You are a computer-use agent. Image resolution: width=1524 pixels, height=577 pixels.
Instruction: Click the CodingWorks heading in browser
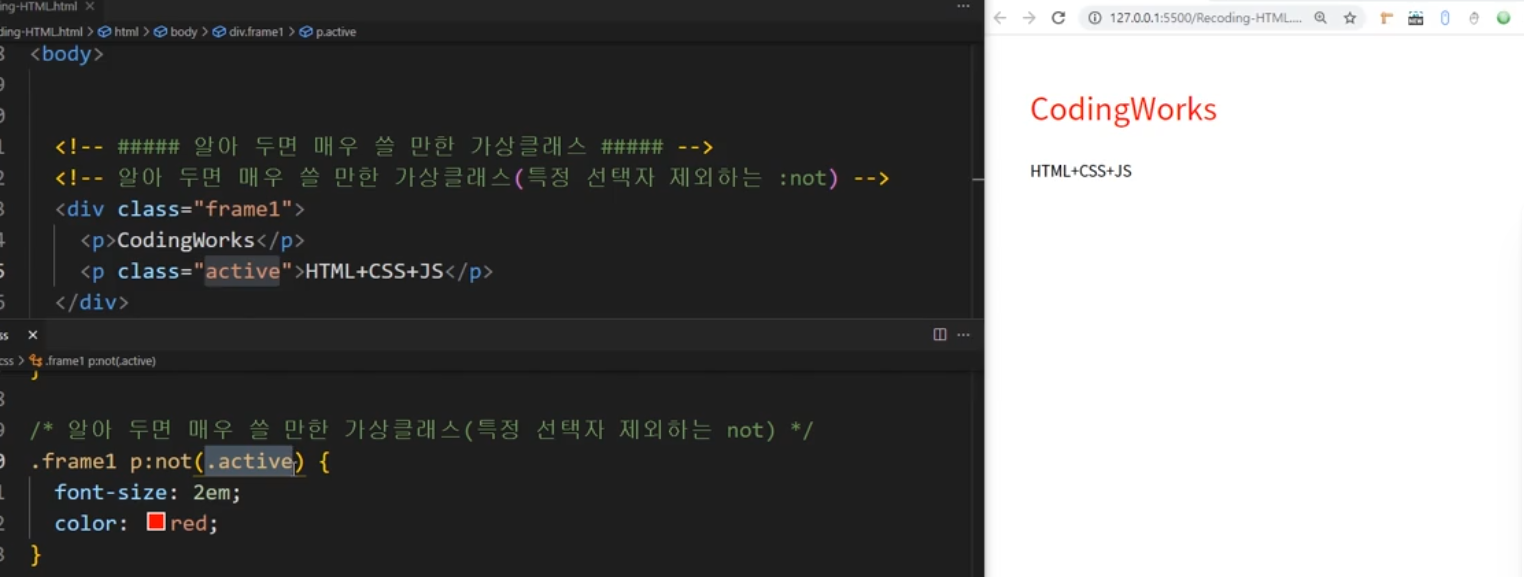pyautogui.click(x=1123, y=109)
